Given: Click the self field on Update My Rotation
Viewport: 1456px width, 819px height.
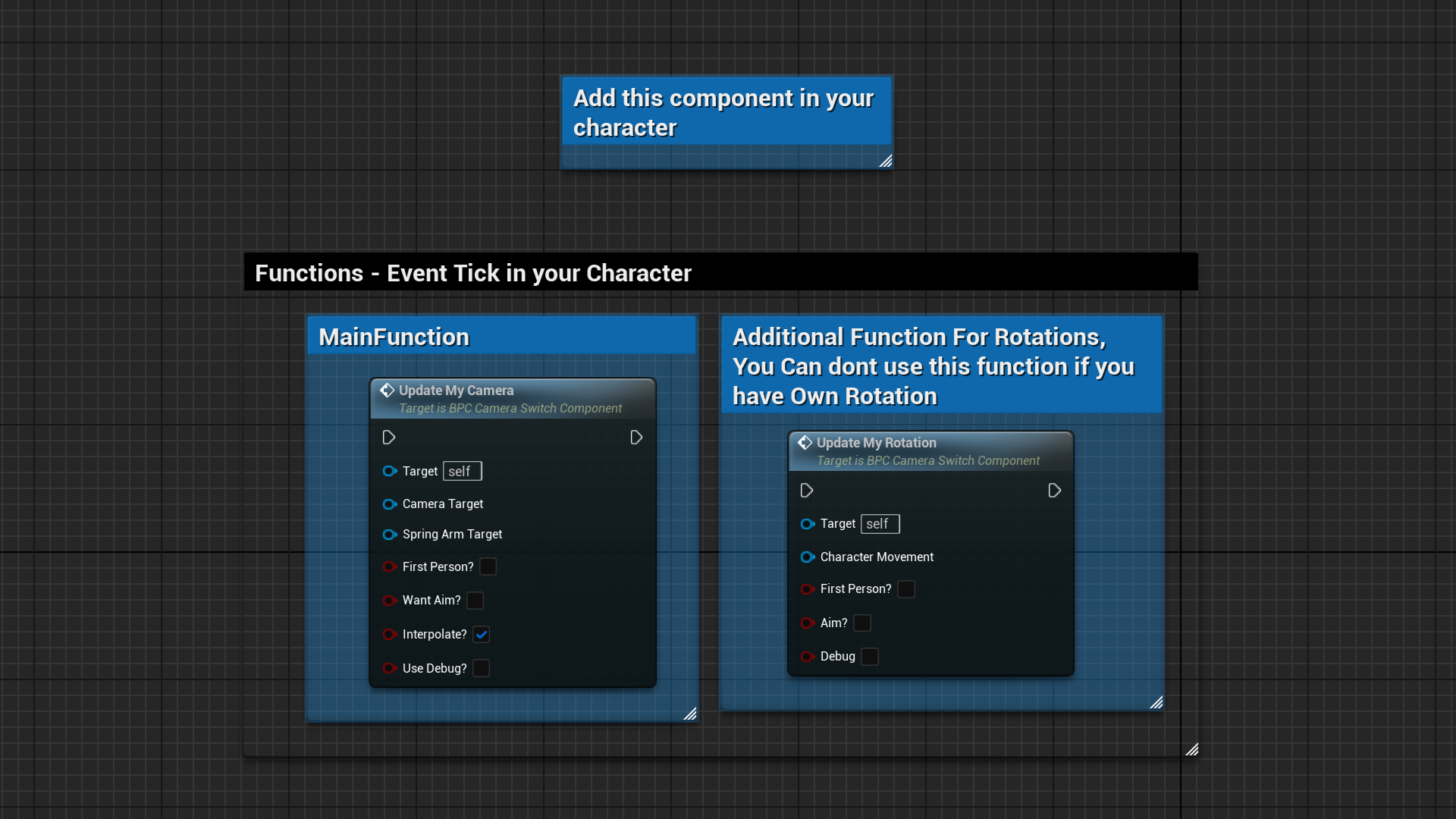Looking at the screenshot, I should (x=880, y=524).
